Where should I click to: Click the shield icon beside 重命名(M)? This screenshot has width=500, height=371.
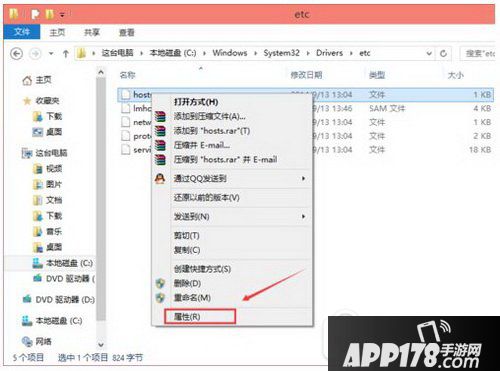pos(160,298)
